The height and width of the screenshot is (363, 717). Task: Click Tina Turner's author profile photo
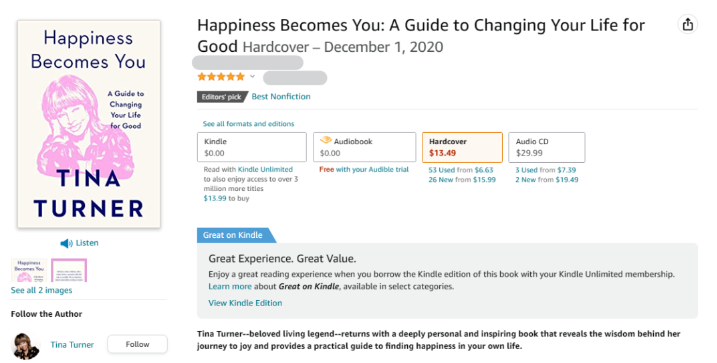click(x=25, y=345)
